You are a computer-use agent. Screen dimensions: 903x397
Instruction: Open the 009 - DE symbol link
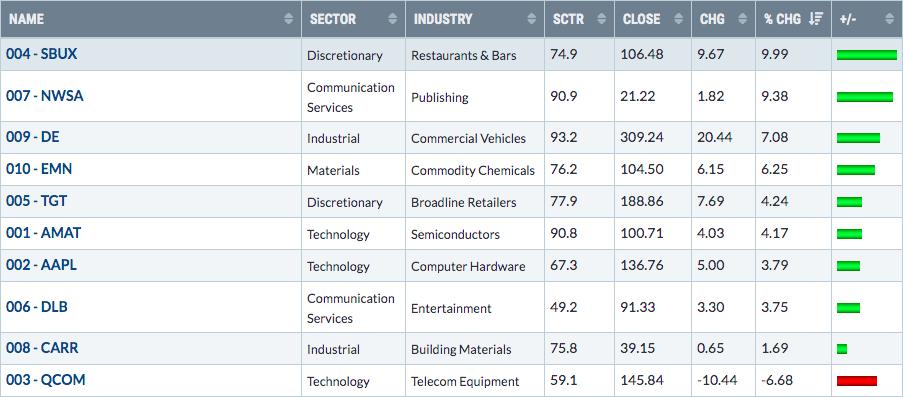pos(33,137)
